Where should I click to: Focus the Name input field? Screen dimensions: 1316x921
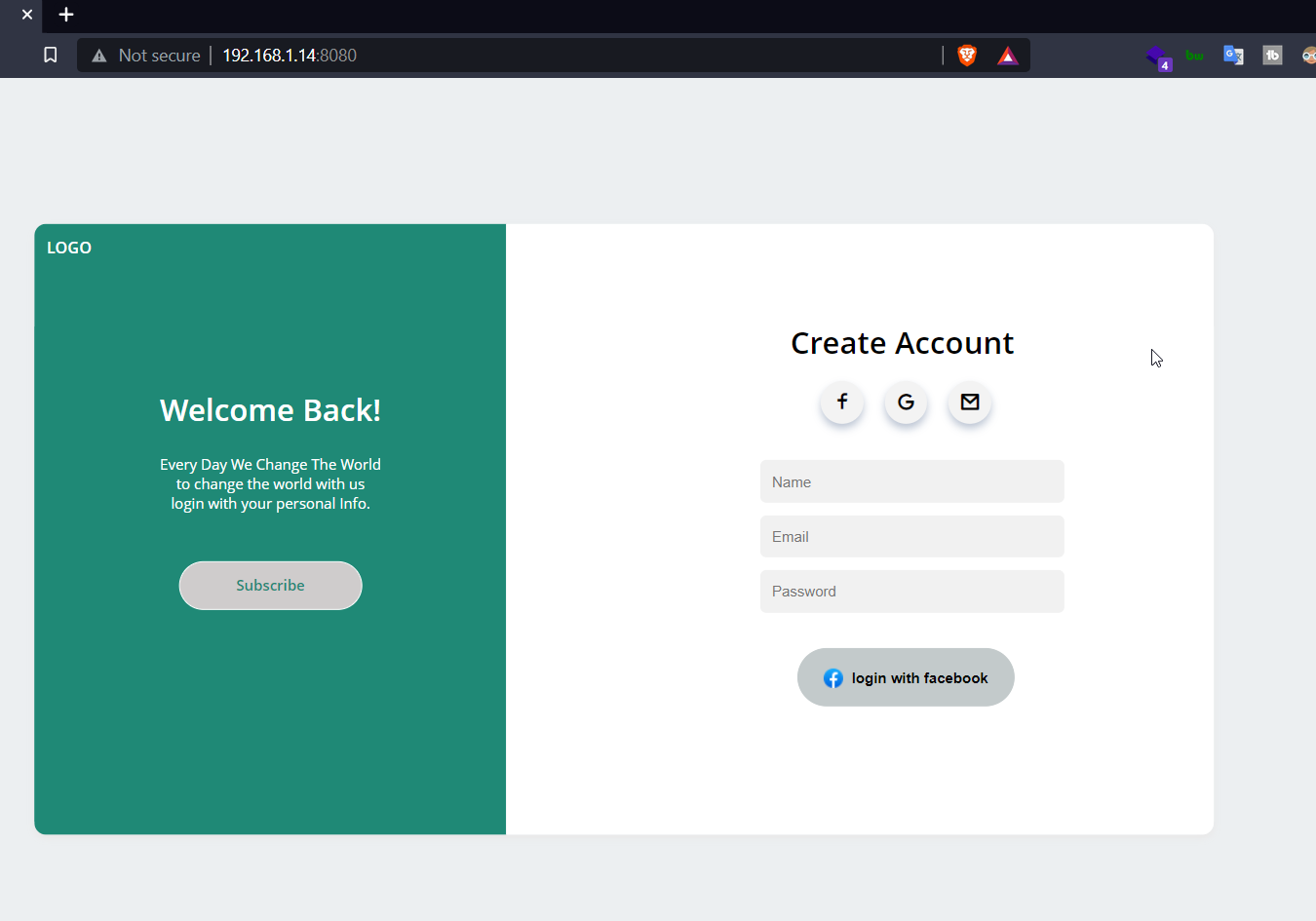click(911, 481)
